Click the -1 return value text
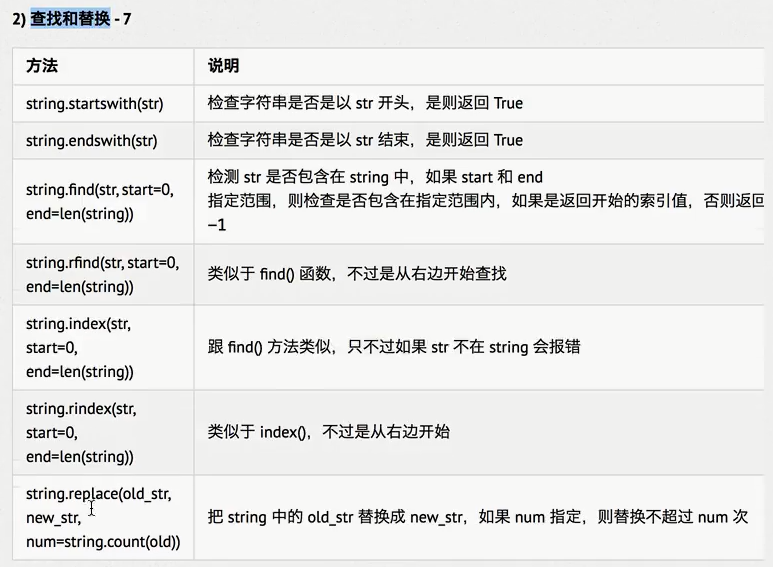This screenshot has height=567, width=773. tap(217, 225)
